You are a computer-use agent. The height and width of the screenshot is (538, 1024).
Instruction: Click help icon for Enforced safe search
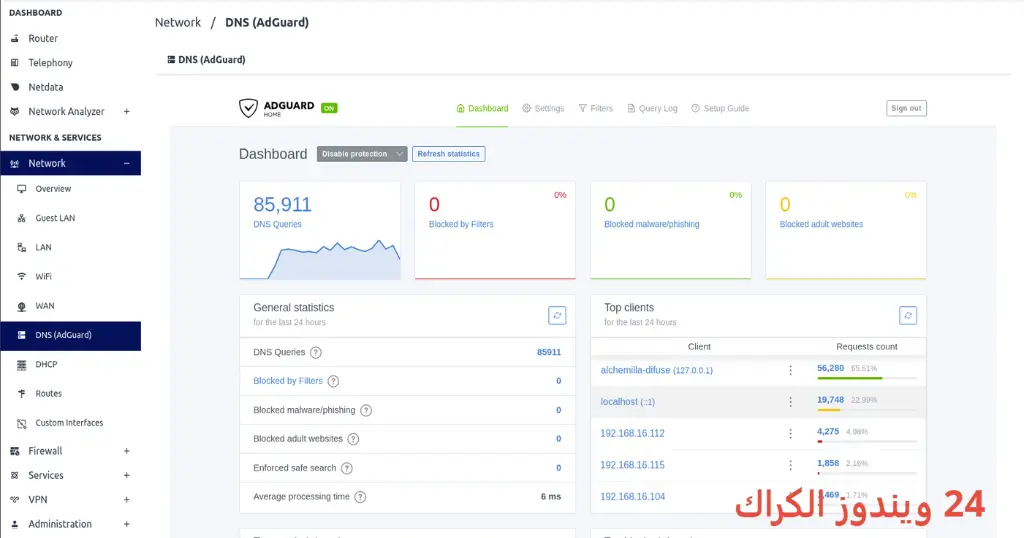tap(347, 468)
